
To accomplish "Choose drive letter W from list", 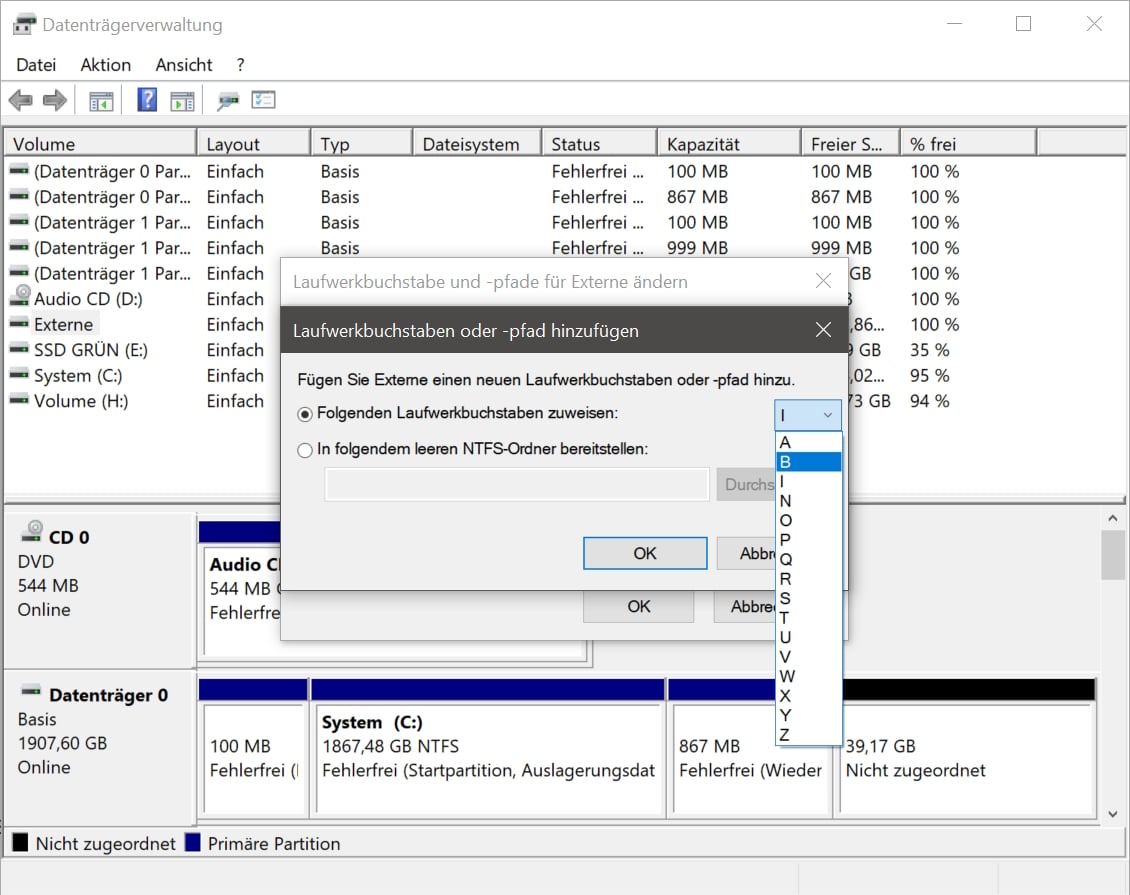I will [x=809, y=676].
